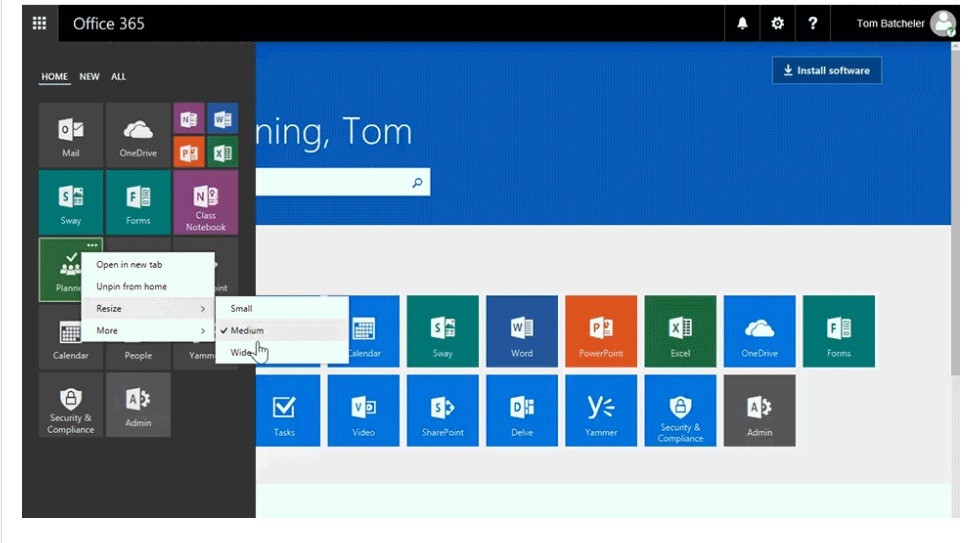Open Excel tile on main page
Image resolution: width=971 pixels, height=543 pixels.
pyautogui.click(x=681, y=331)
